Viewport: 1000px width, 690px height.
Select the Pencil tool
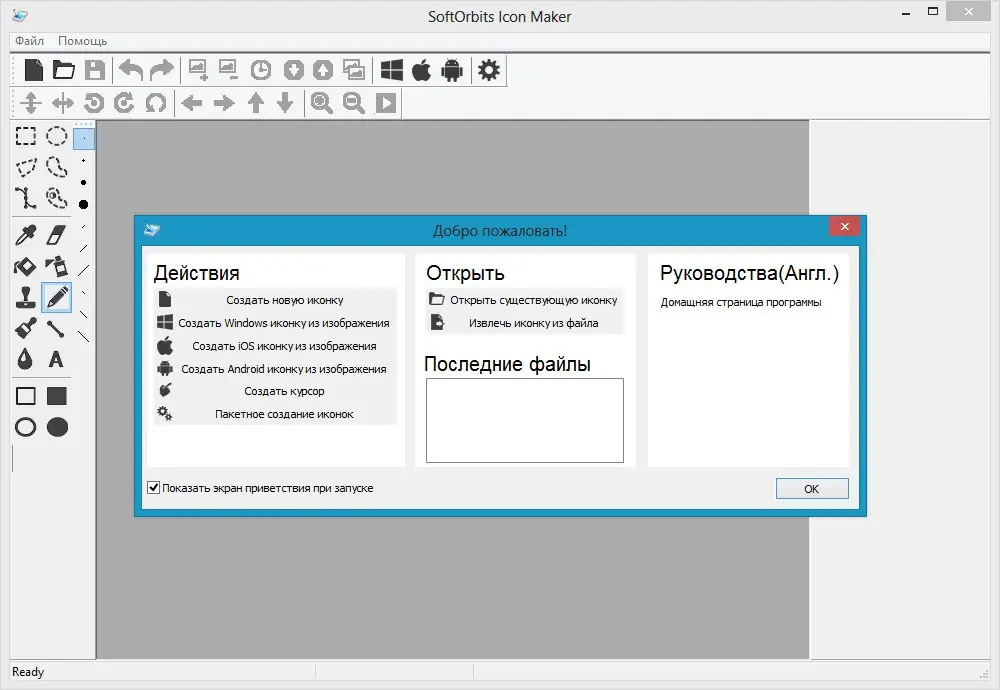56,297
